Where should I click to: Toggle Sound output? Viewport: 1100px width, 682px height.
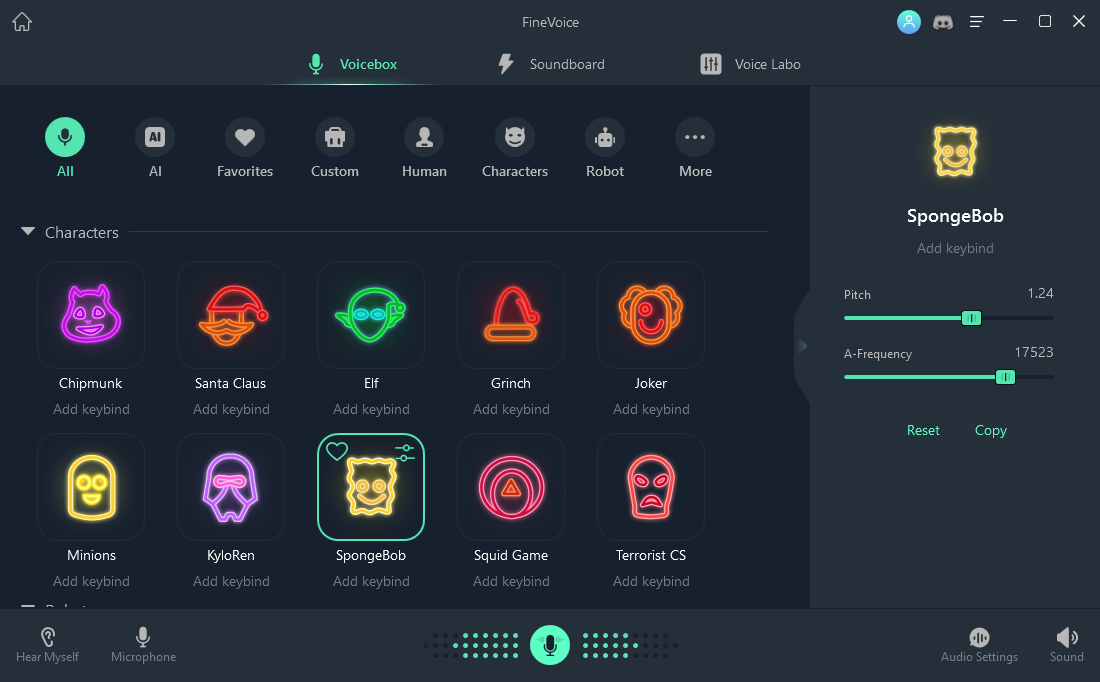pyautogui.click(x=1066, y=645)
